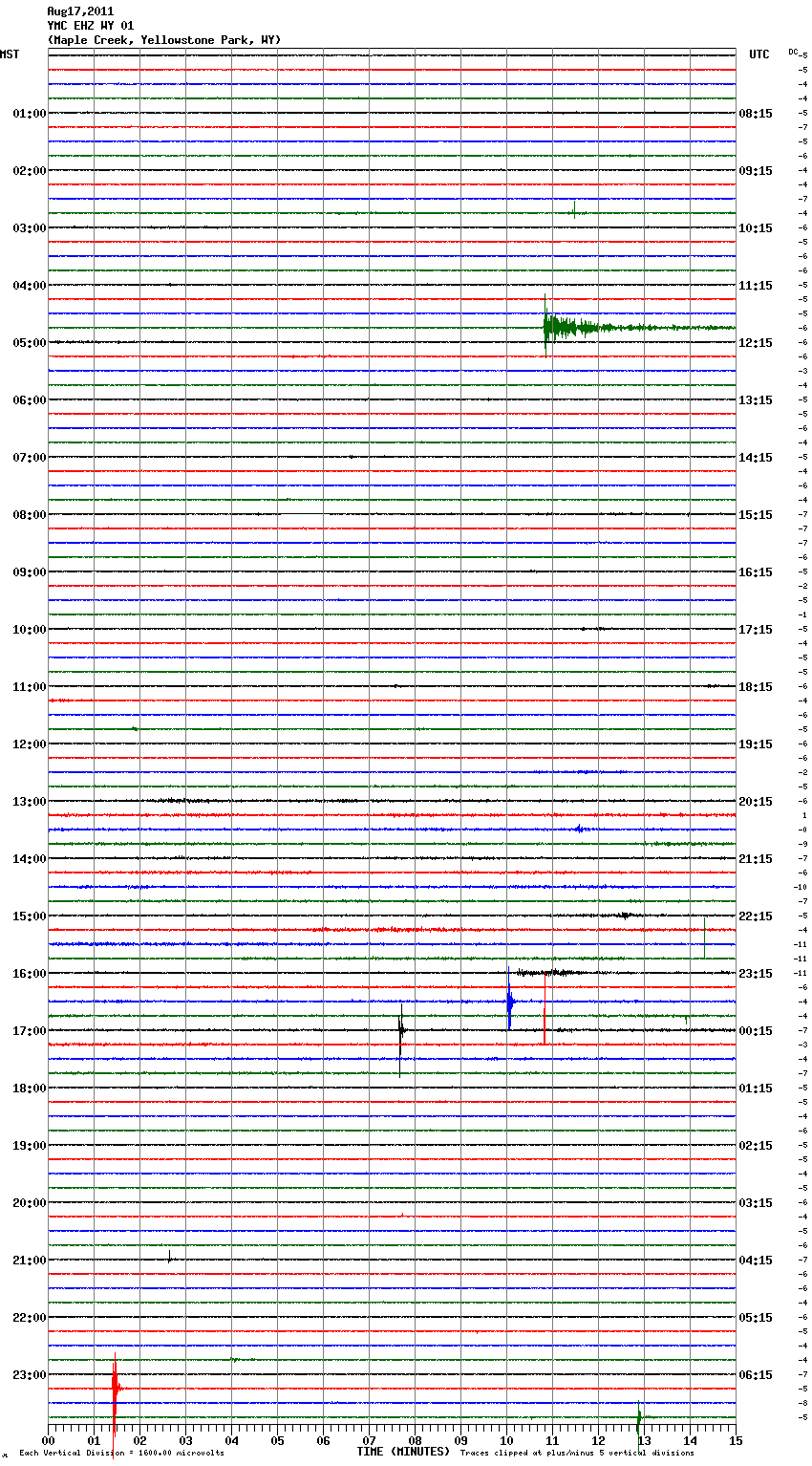Click the 23:15 UTC time label
Image resolution: width=812 pixels, height=1466 pixels.
point(756,974)
